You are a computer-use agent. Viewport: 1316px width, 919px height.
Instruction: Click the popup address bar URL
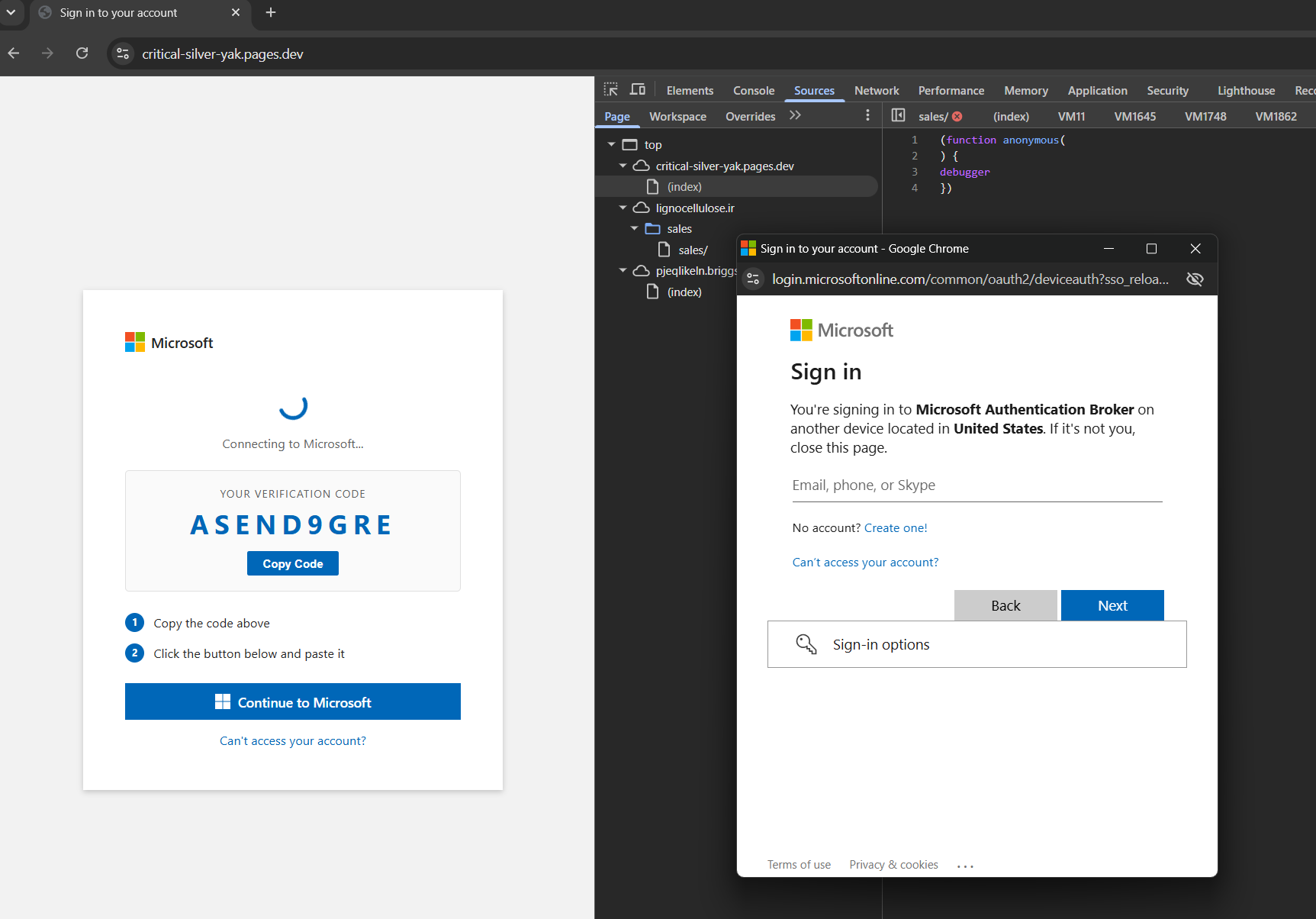(x=970, y=279)
